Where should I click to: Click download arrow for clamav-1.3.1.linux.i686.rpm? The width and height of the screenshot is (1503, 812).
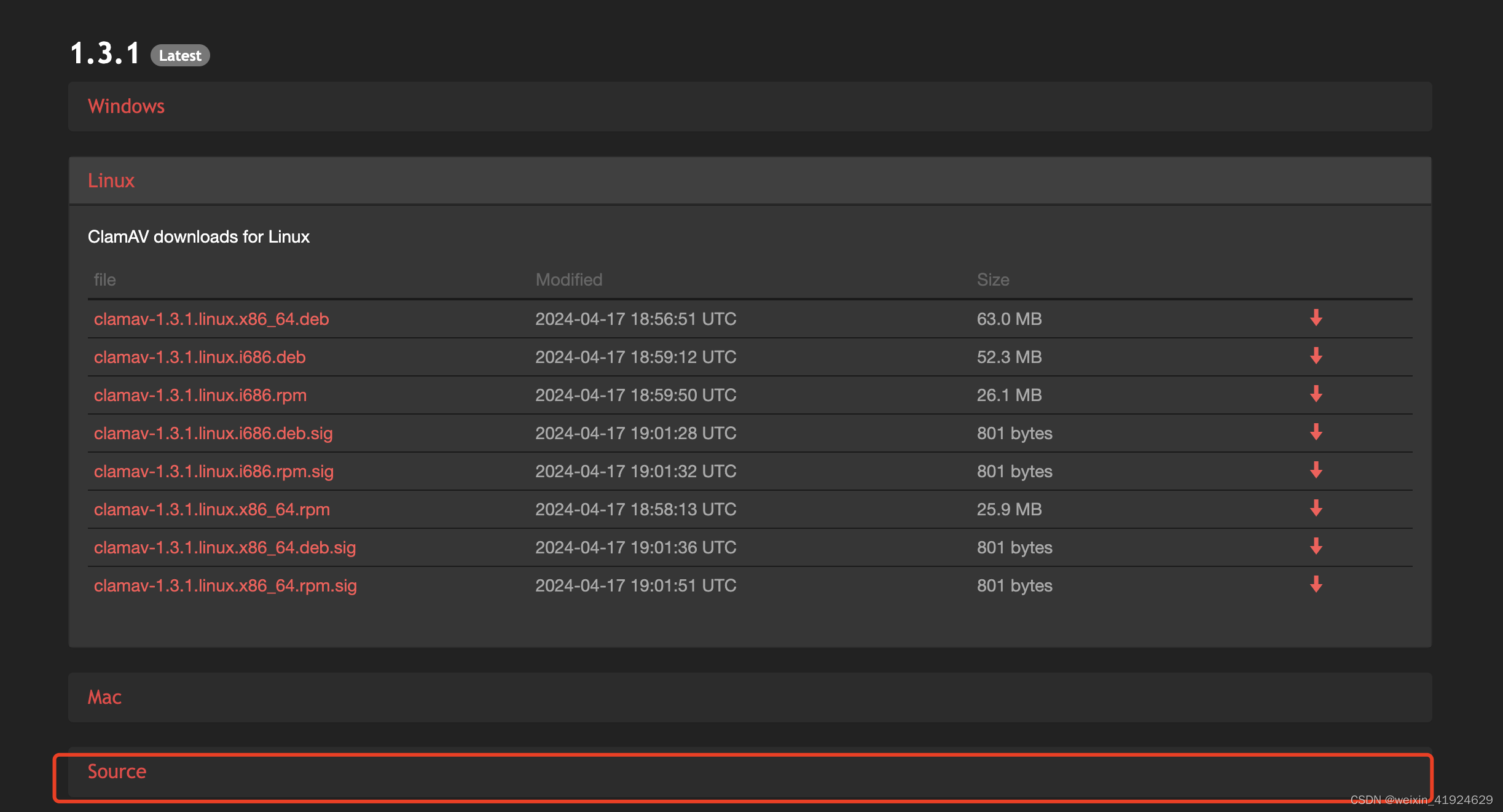pos(1316,394)
